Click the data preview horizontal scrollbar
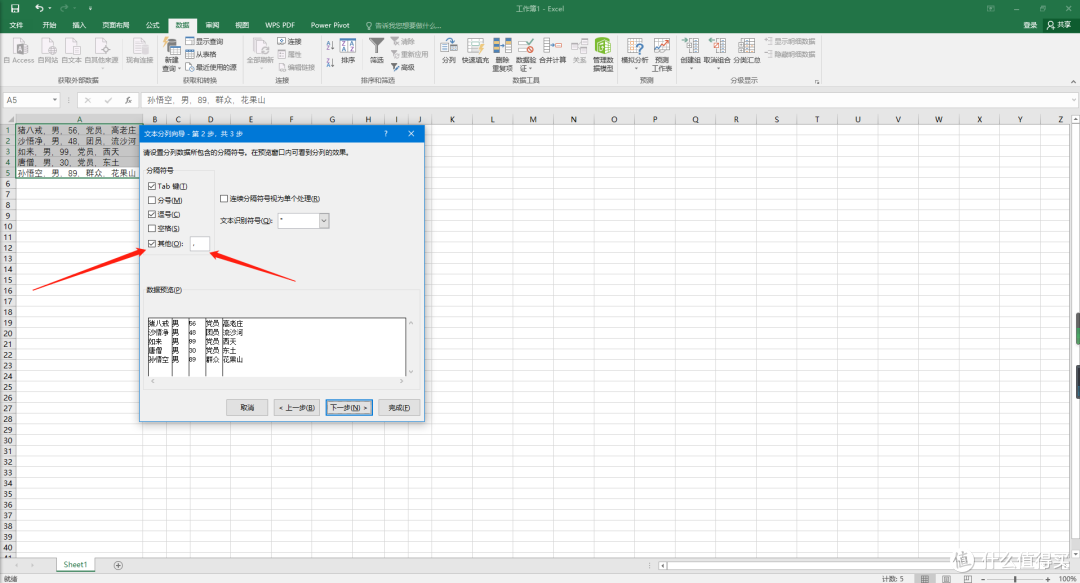1080x583 pixels. tap(277, 380)
